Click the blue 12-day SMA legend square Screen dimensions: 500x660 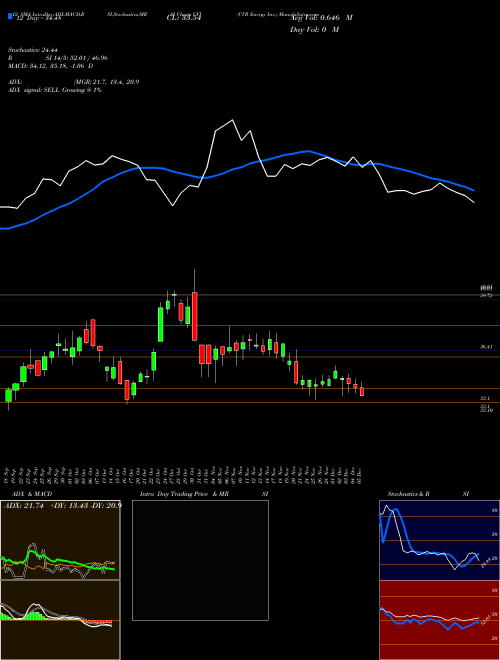10,16
